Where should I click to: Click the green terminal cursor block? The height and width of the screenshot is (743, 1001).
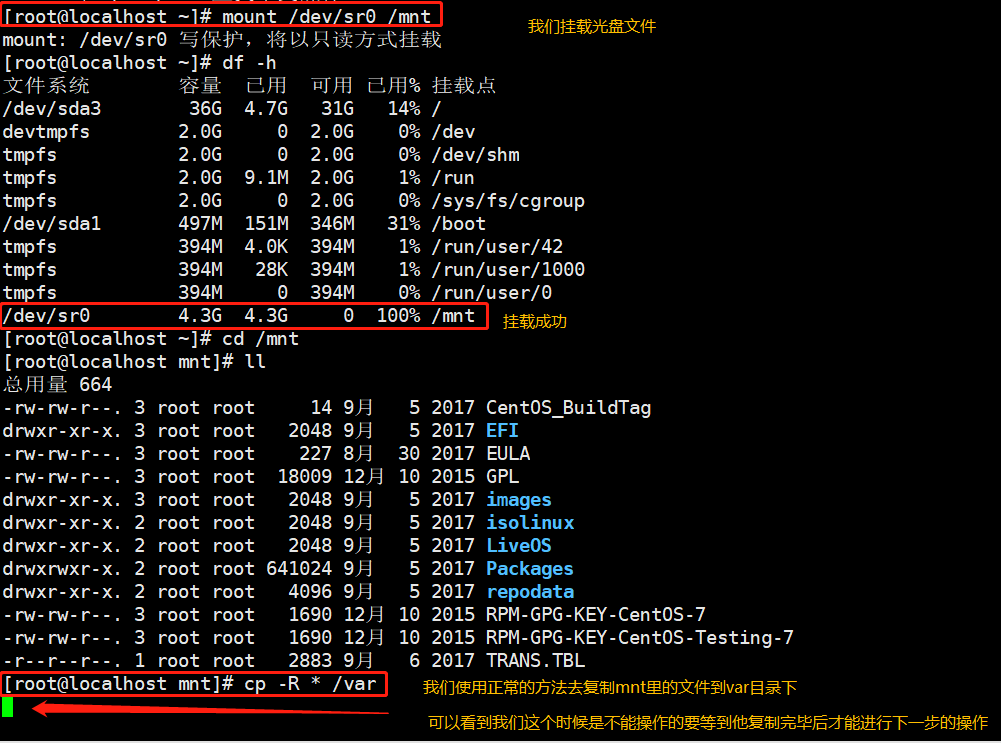tap(8, 707)
